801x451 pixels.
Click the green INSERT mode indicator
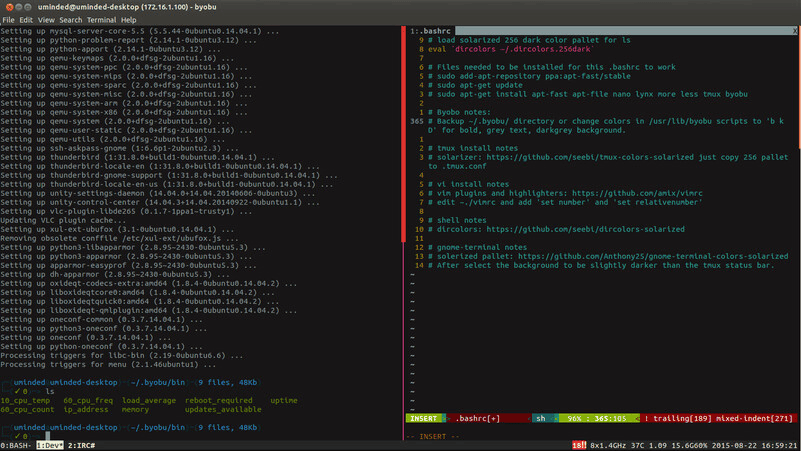423,418
